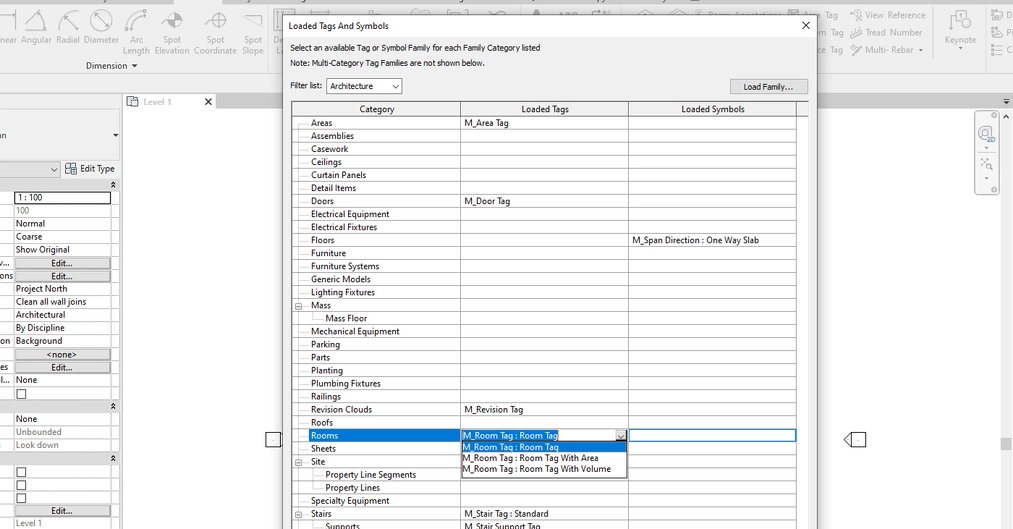Click the Load Family button
Image resolution: width=1013 pixels, height=529 pixels.
(x=769, y=87)
